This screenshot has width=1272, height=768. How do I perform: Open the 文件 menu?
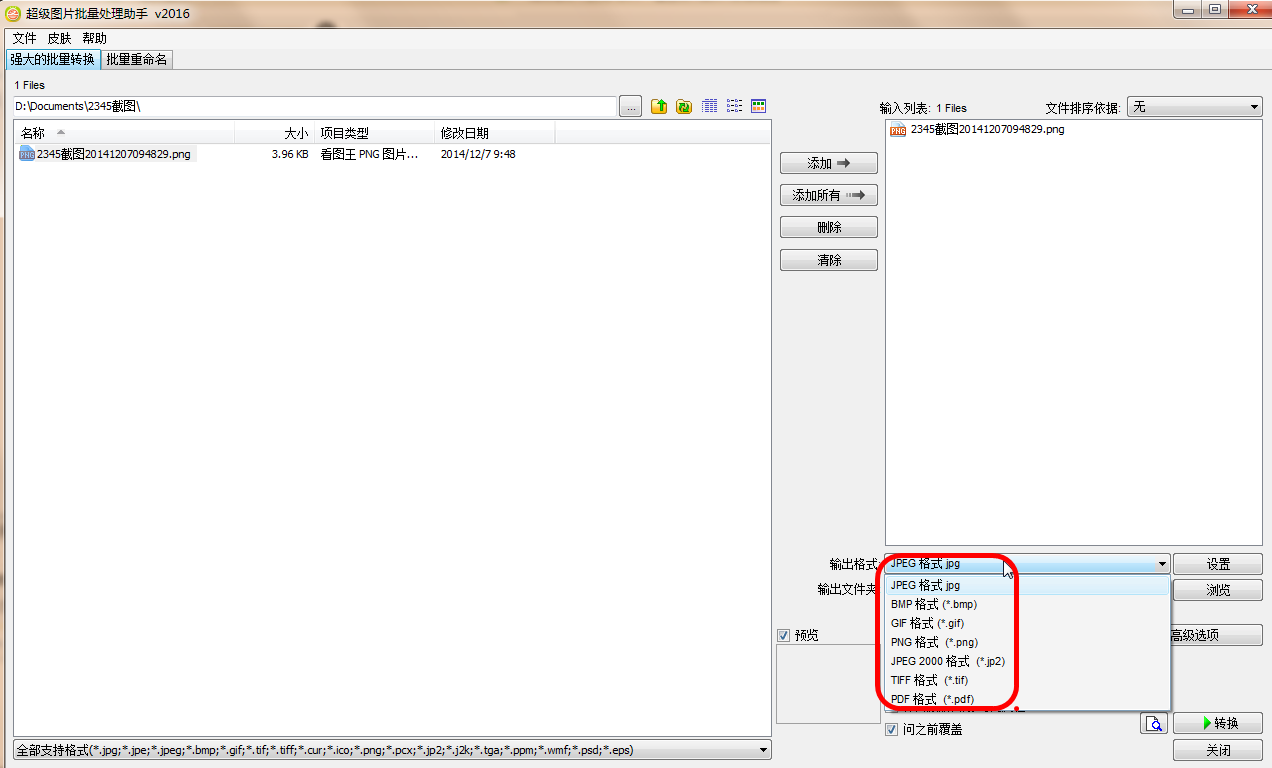[24, 38]
